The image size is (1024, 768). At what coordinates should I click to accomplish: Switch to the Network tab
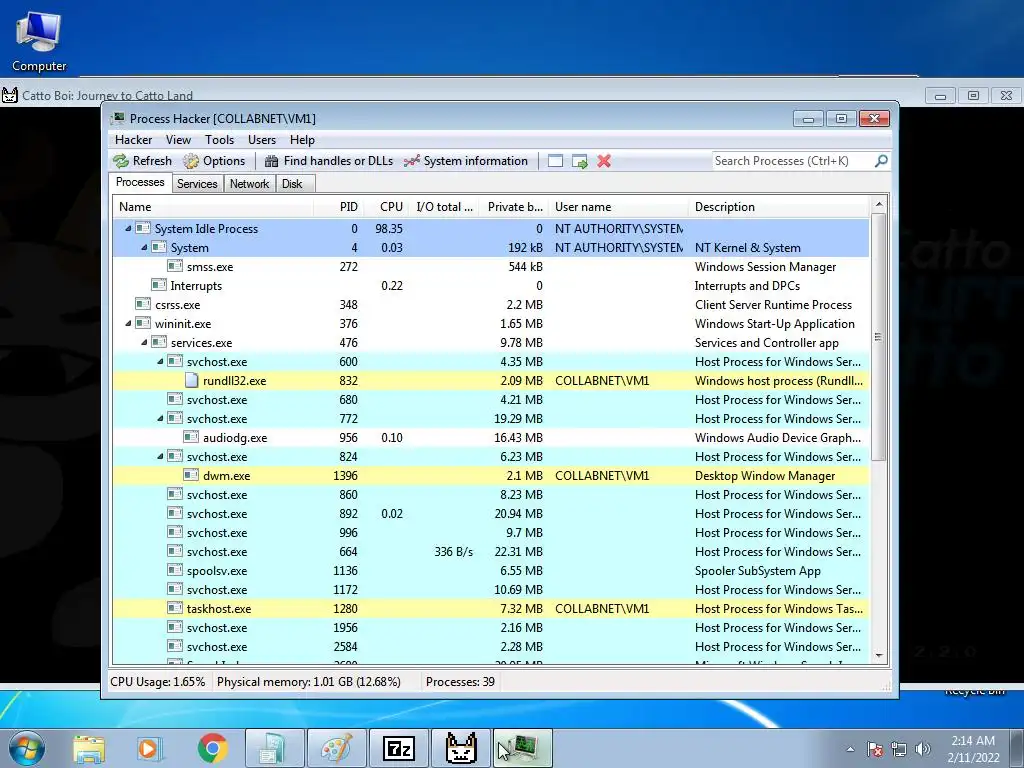click(x=249, y=184)
